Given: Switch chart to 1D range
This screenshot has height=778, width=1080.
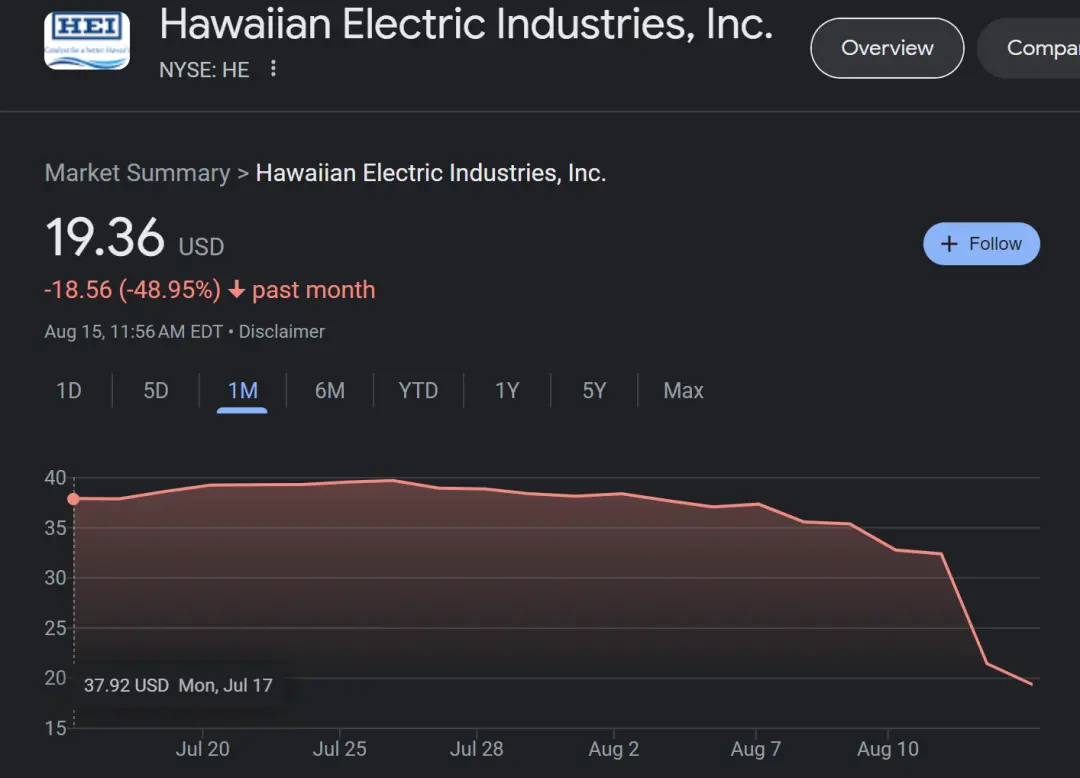Looking at the screenshot, I should (x=69, y=390).
